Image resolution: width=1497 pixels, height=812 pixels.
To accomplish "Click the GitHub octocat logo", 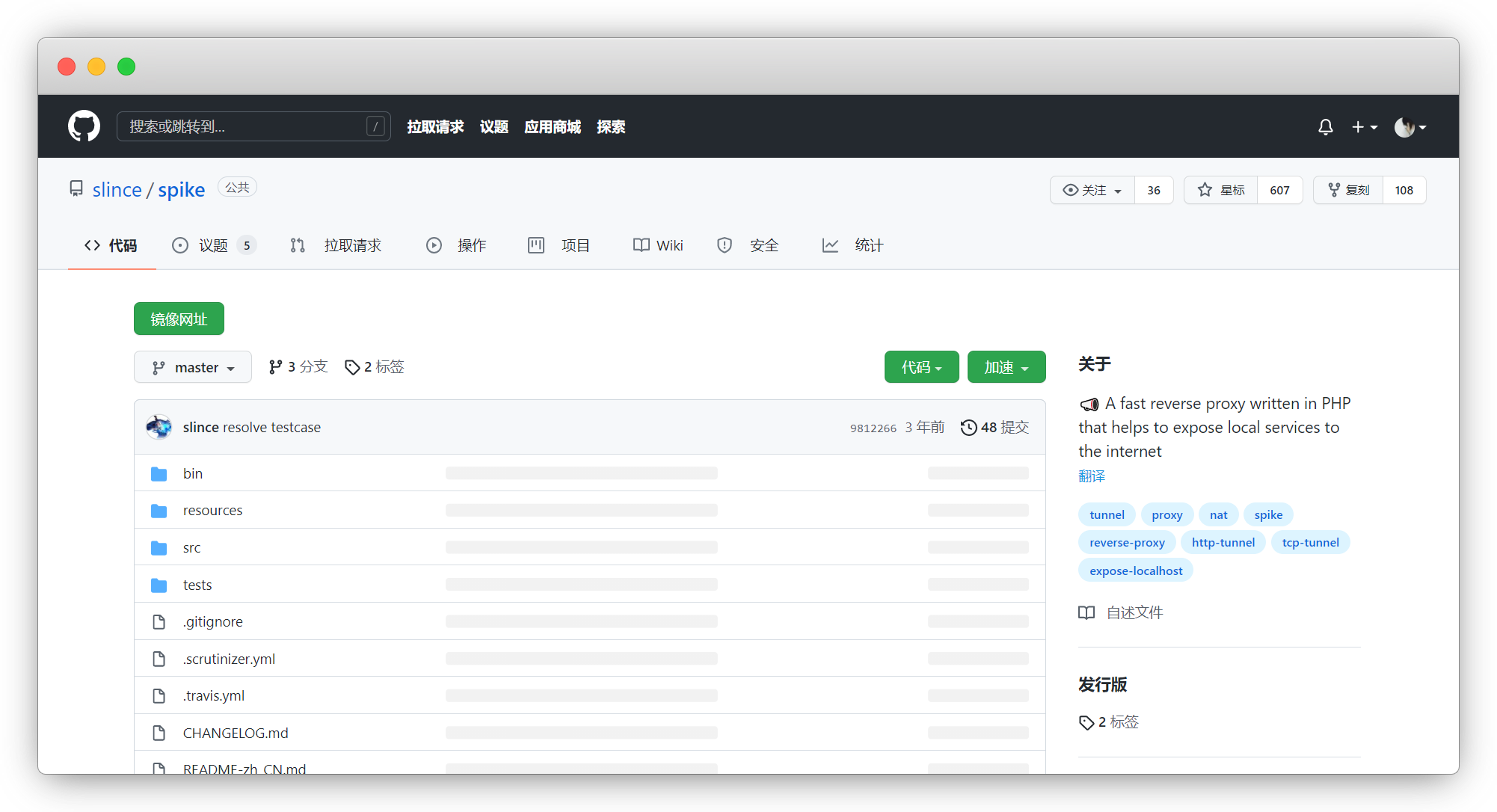I will (84, 126).
